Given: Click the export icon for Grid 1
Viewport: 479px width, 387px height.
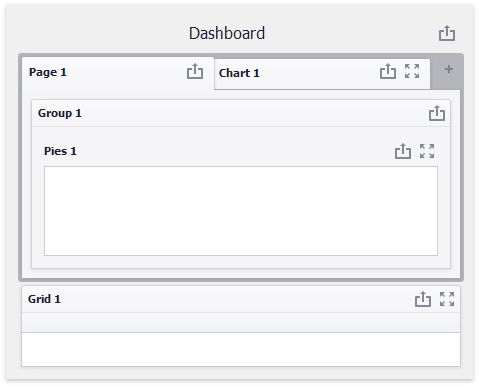Looking at the screenshot, I should [423, 299].
